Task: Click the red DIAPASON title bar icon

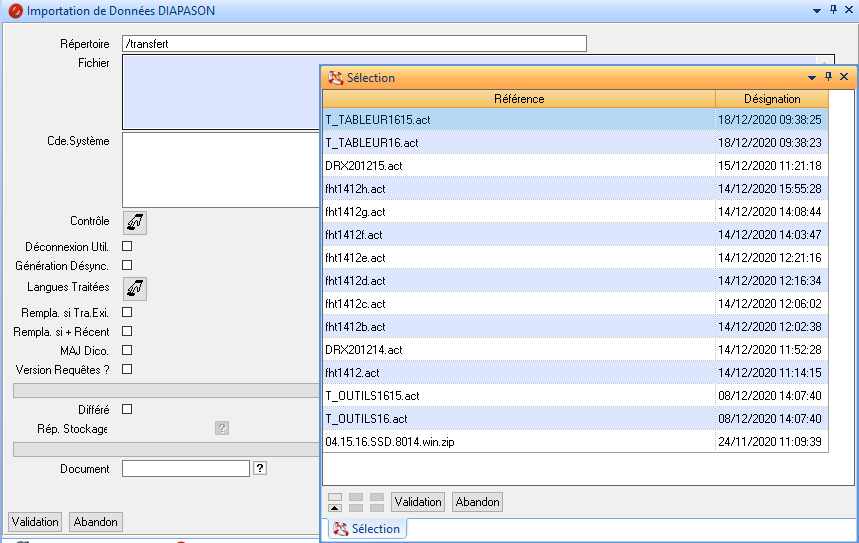Action: pyautogui.click(x=15, y=11)
